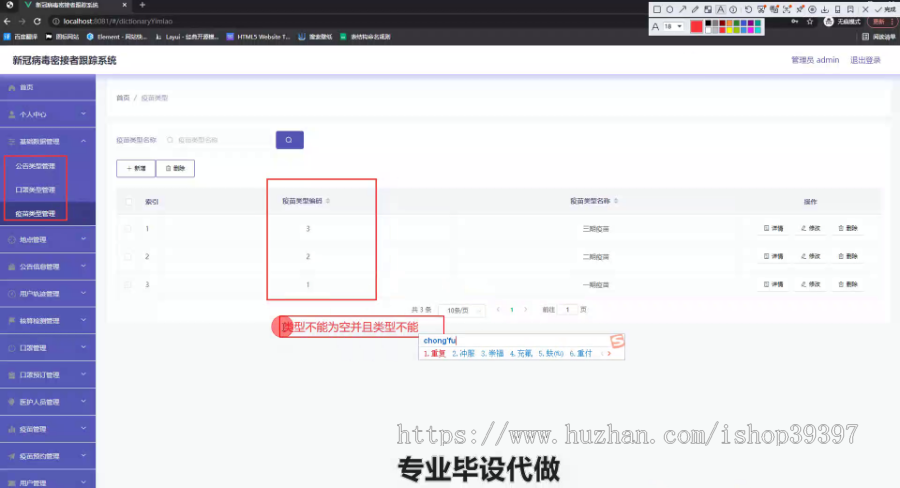Open 公告类型管理 submenu item
Image resolution: width=900 pixels, height=488 pixels.
coord(48,166)
